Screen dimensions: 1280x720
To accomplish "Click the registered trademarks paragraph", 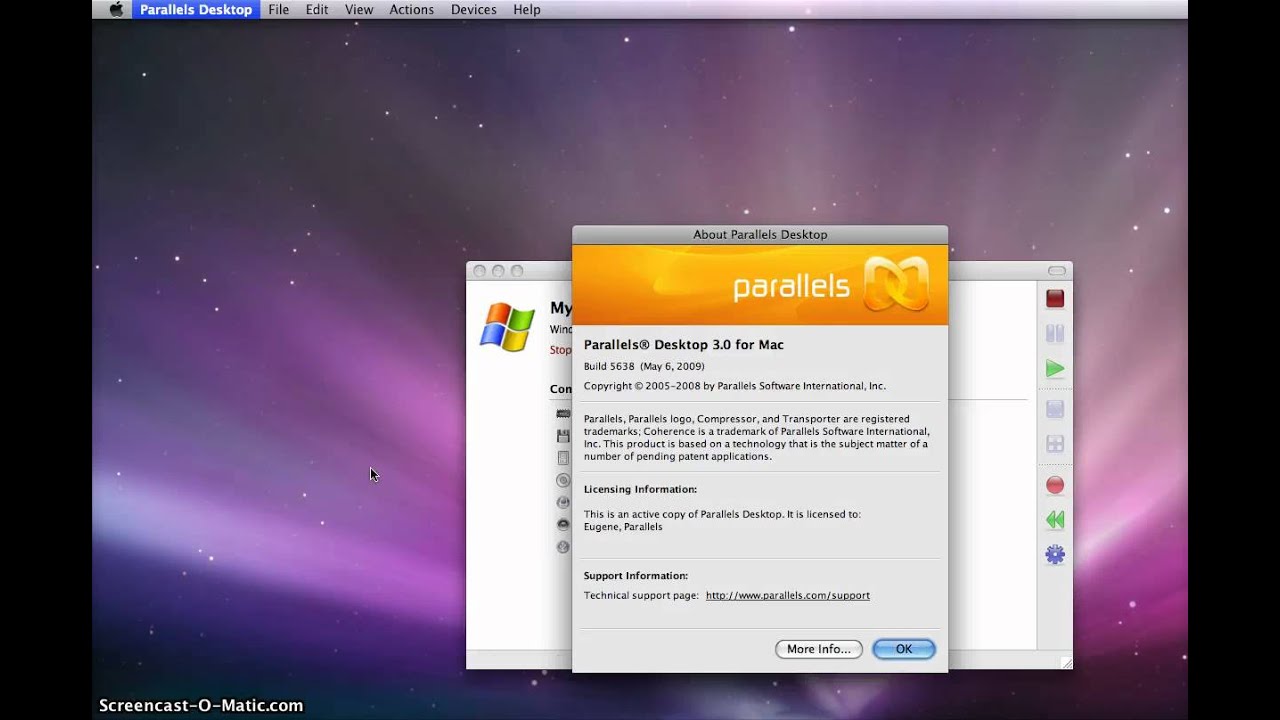I will [x=757, y=438].
